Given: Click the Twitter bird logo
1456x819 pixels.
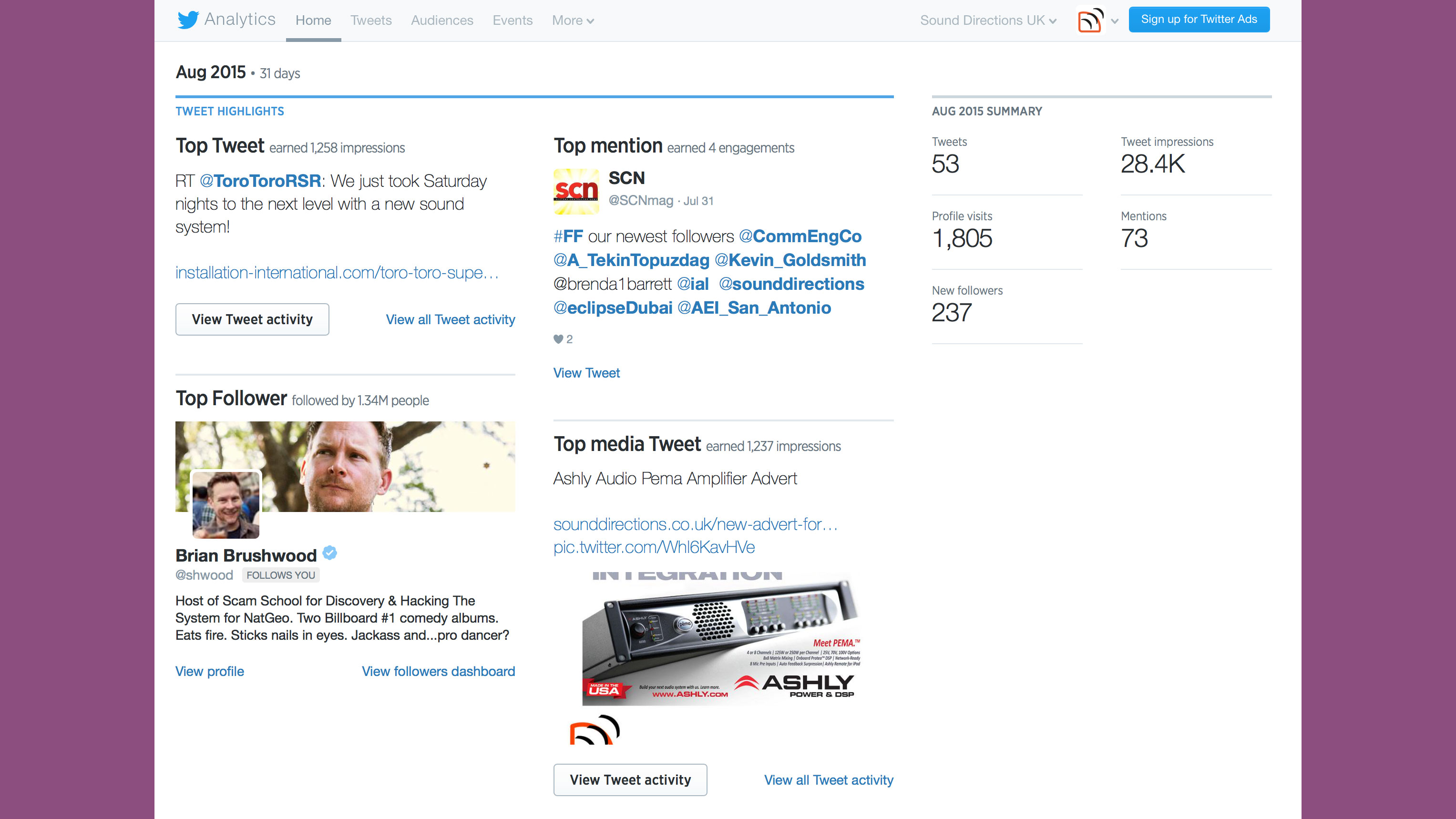Looking at the screenshot, I should [x=188, y=20].
